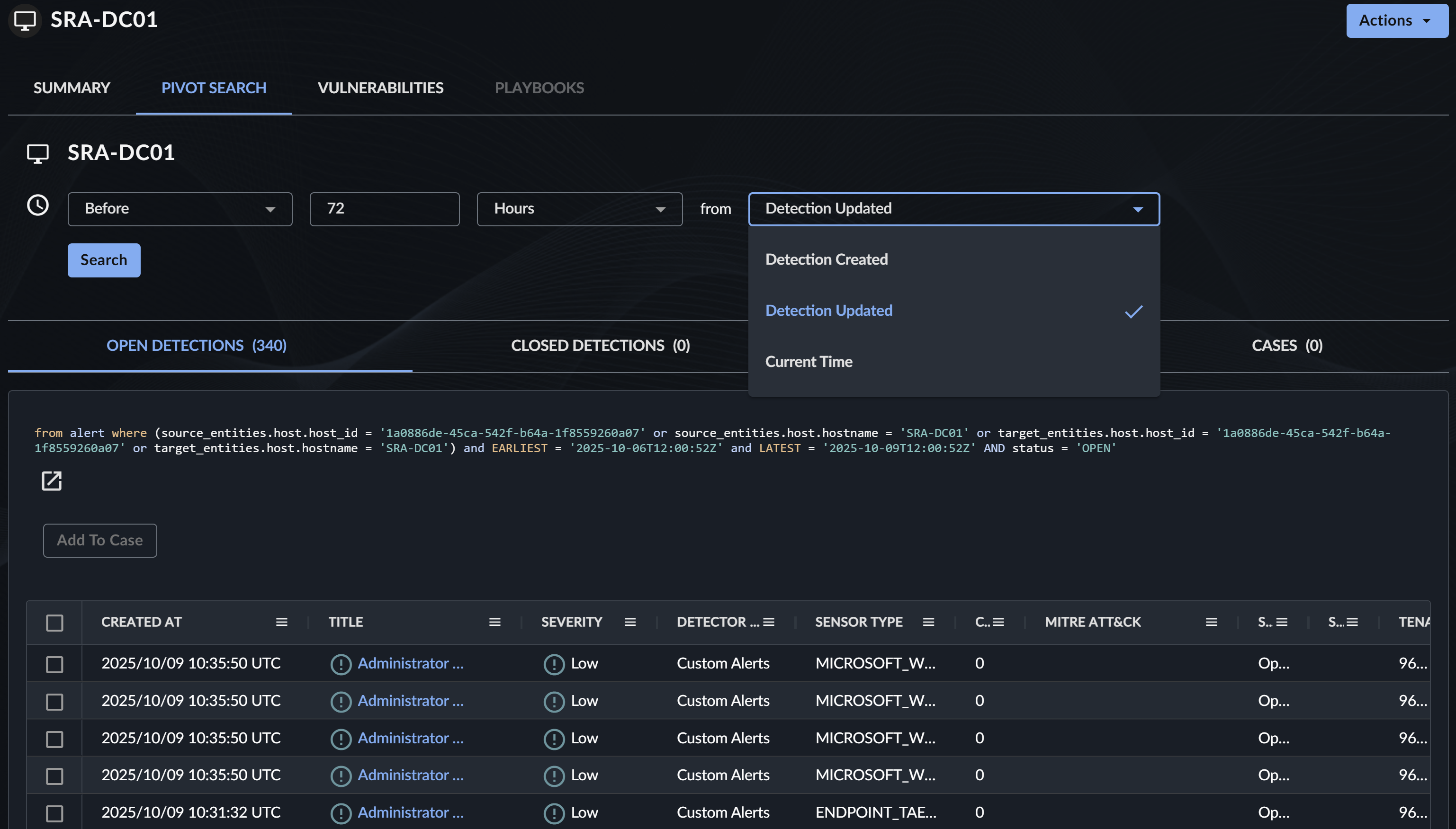Toggle the select-all header checkbox

tap(54, 623)
